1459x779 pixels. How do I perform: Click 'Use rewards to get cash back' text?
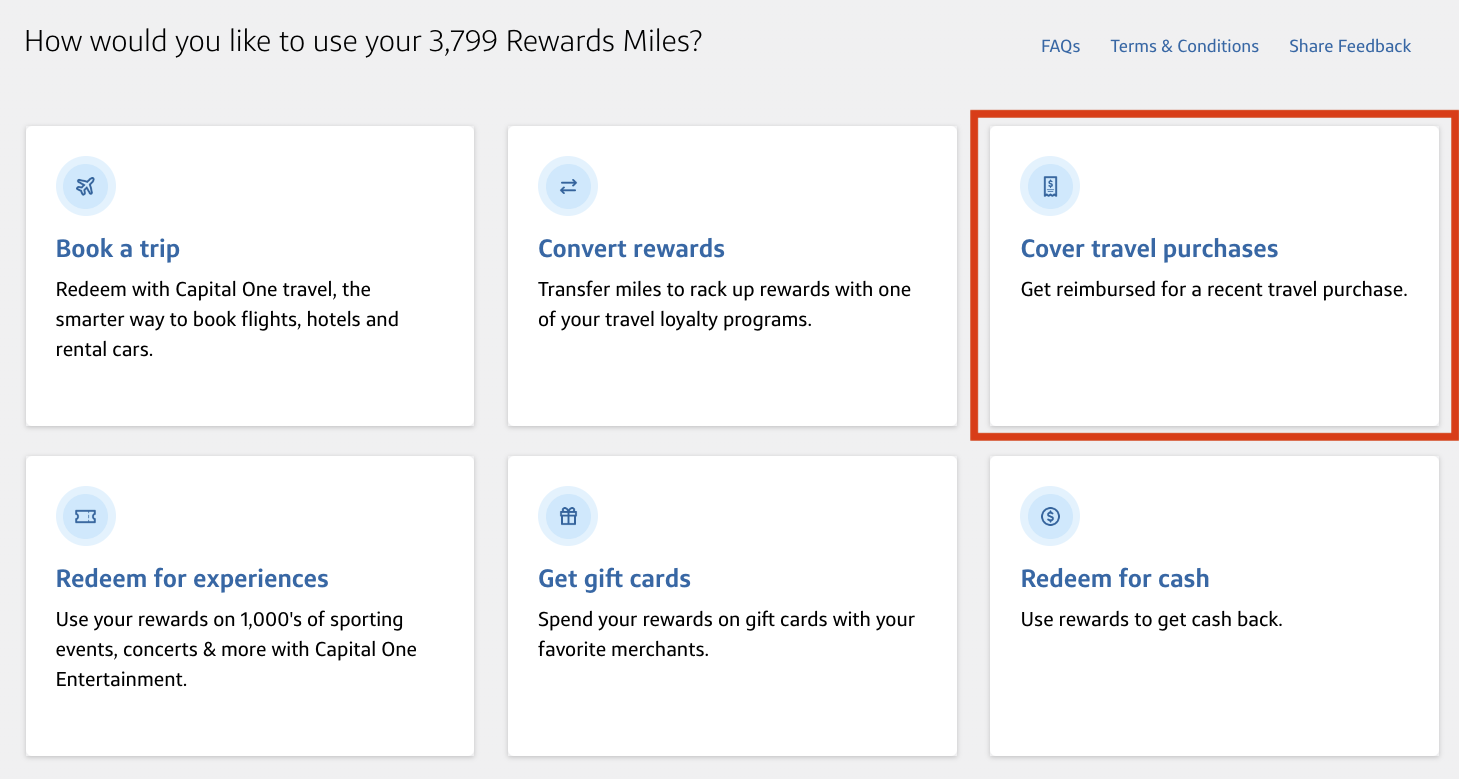1151,620
